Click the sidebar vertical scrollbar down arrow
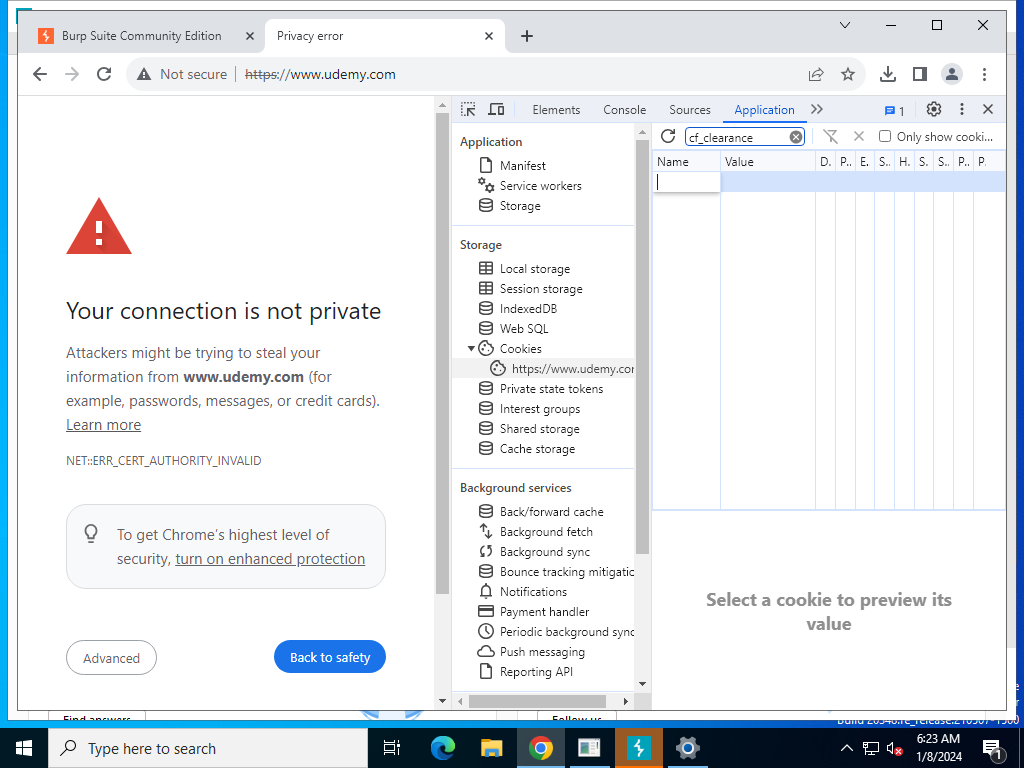The width and height of the screenshot is (1024, 768). (x=642, y=684)
